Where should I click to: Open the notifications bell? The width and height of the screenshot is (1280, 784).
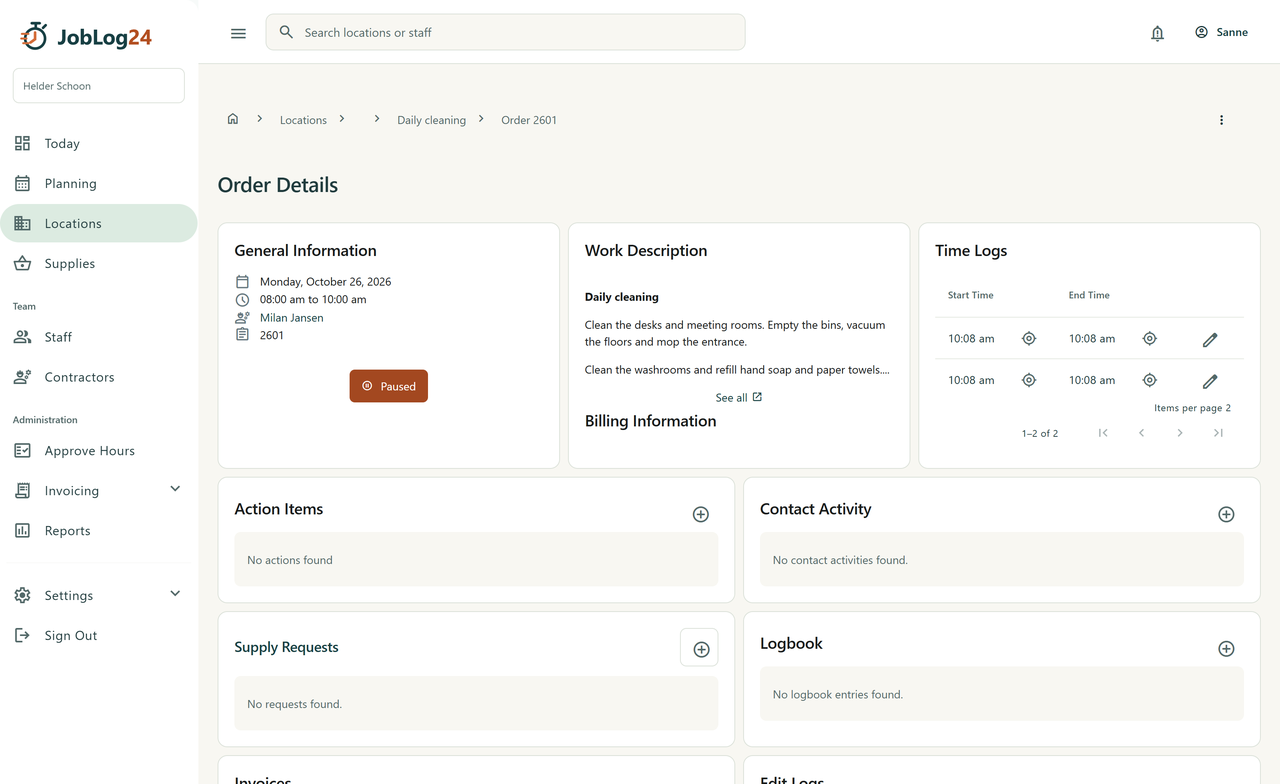(1157, 33)
